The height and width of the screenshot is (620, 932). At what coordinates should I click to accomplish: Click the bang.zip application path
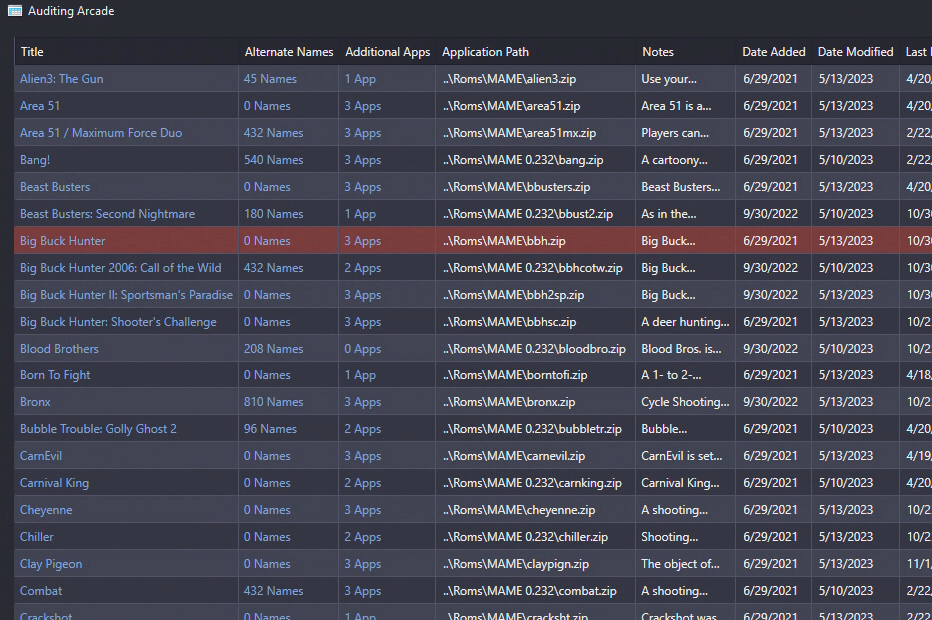pyautogui.click(x=523, y=160)
